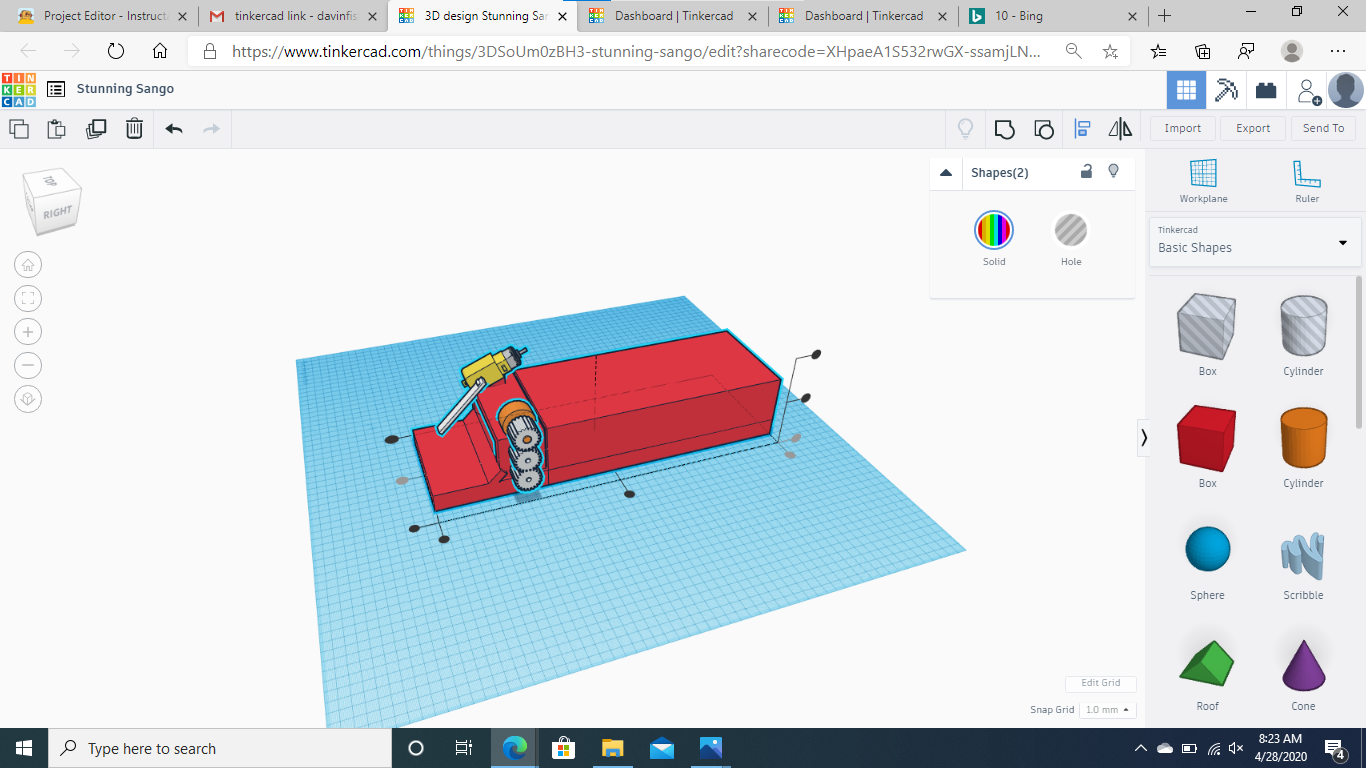Screen dimensions: 1366x768
Task: Select the Workplane tool
Action: pos(1203,181)
